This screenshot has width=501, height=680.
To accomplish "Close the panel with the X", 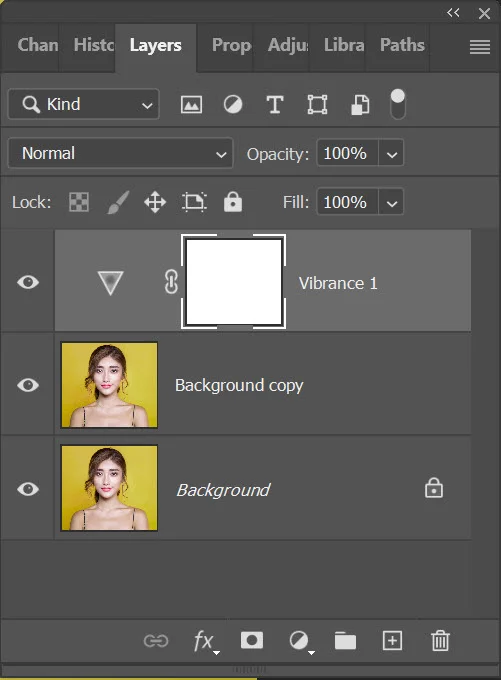I will pos(484,13).
